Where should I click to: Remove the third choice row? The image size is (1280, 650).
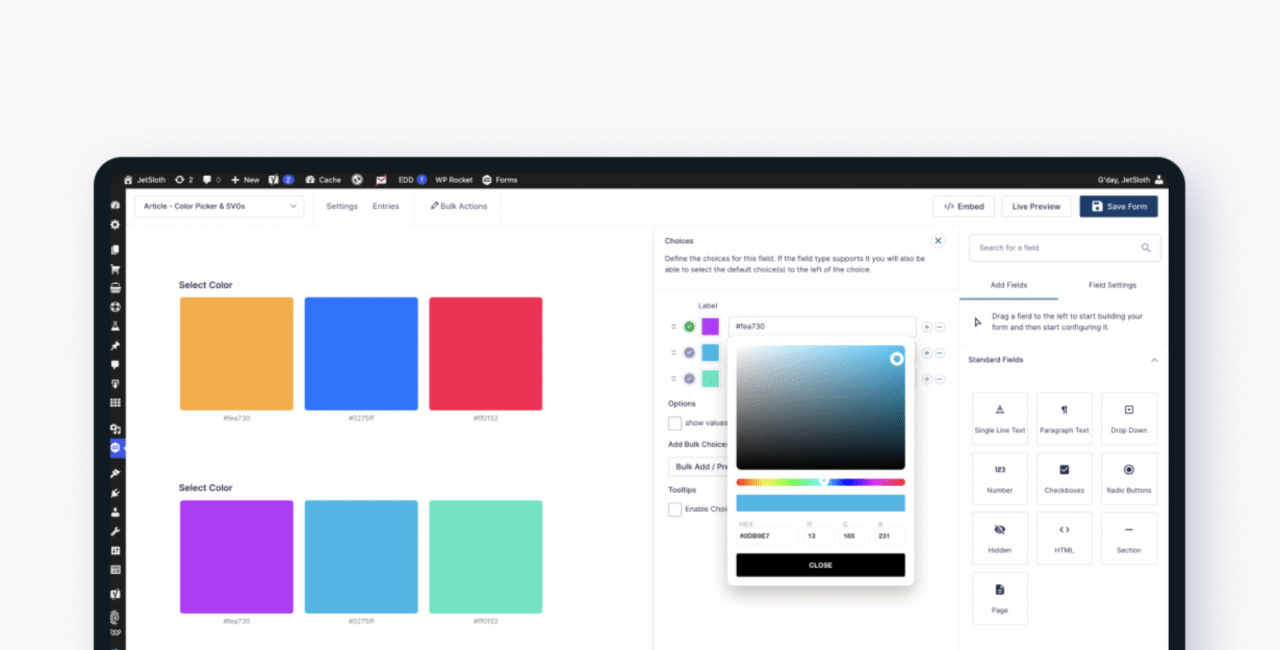tap(940, 379)
